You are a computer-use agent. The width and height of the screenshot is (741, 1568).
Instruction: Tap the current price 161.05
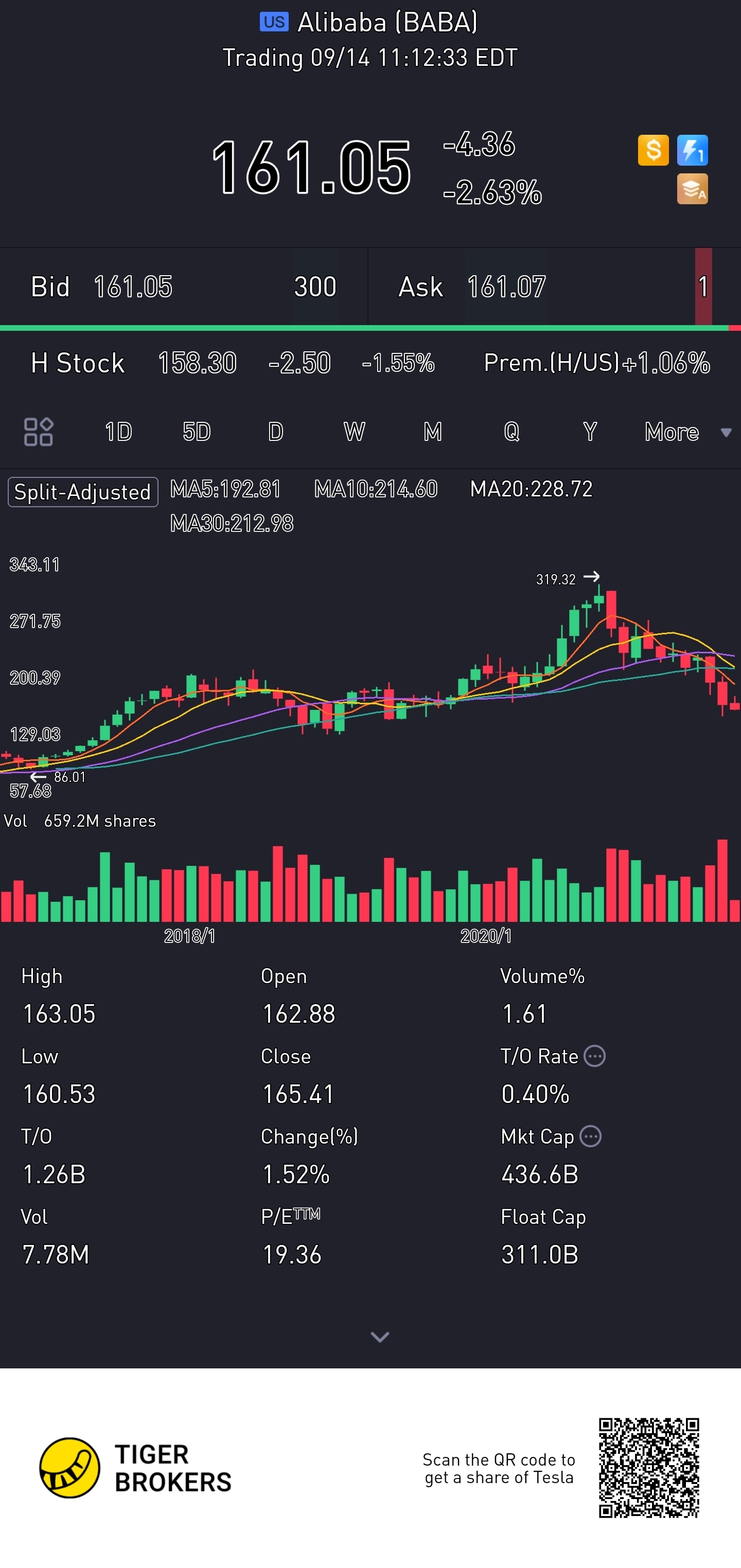pos(311,167)
